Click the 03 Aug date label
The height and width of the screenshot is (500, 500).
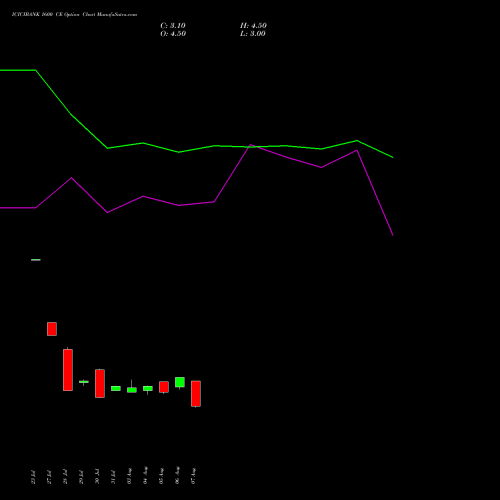point(129,476)
